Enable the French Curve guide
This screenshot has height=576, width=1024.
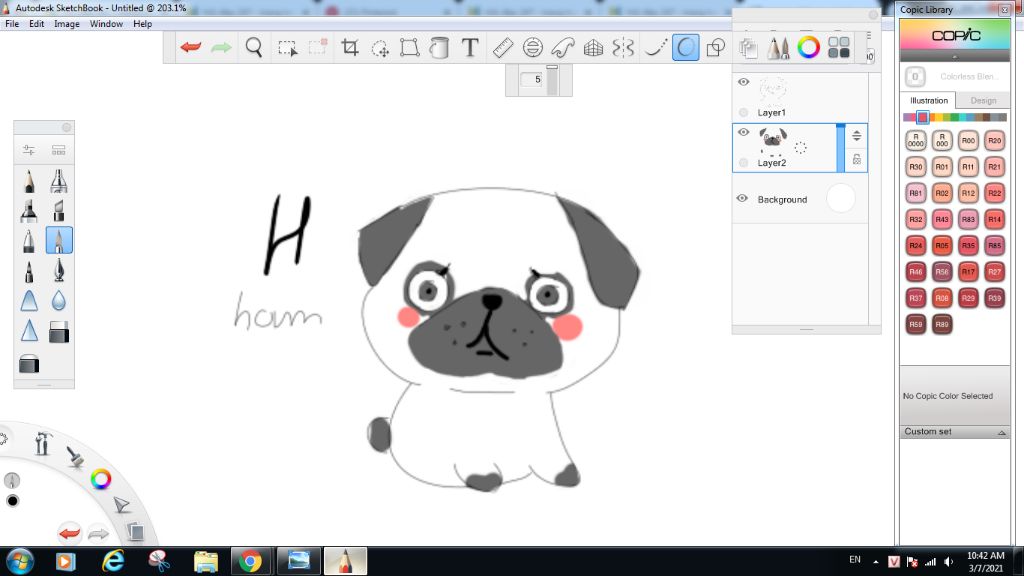(563, 47)
